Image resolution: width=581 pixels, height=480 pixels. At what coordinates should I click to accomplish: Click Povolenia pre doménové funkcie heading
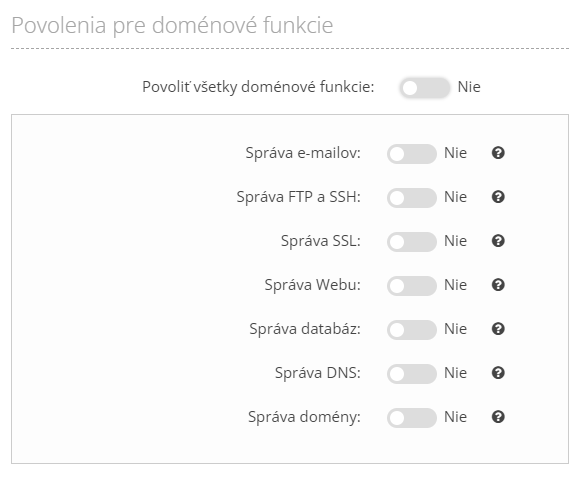coord(172,25)
